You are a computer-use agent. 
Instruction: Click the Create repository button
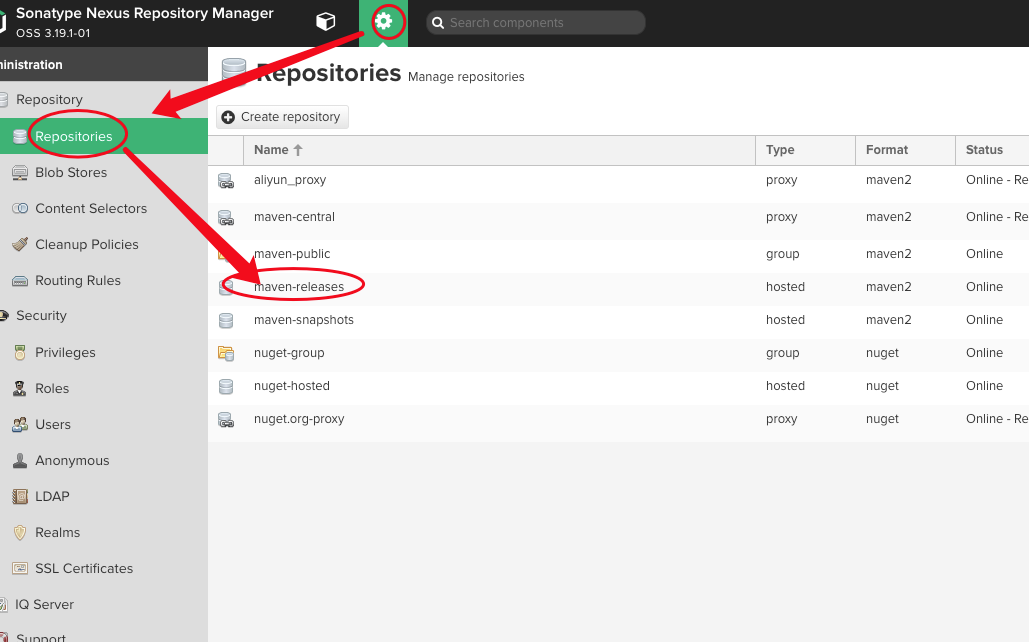click(x=282, y=117)
